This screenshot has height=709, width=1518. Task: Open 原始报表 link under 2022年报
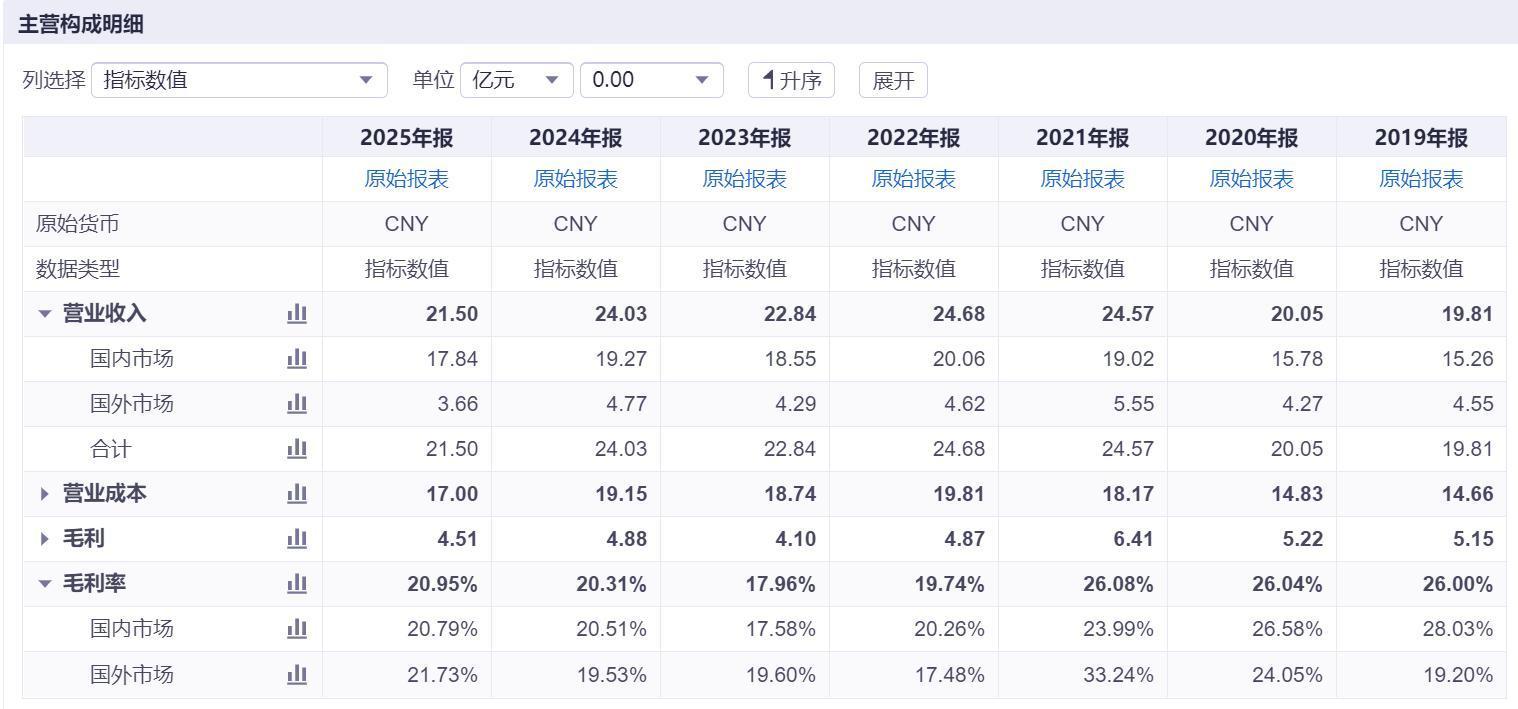coord(914,179)
